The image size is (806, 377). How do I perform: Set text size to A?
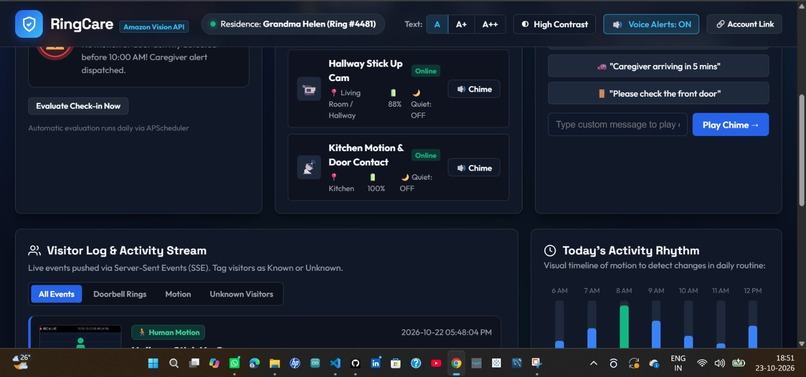click(437, 24)
